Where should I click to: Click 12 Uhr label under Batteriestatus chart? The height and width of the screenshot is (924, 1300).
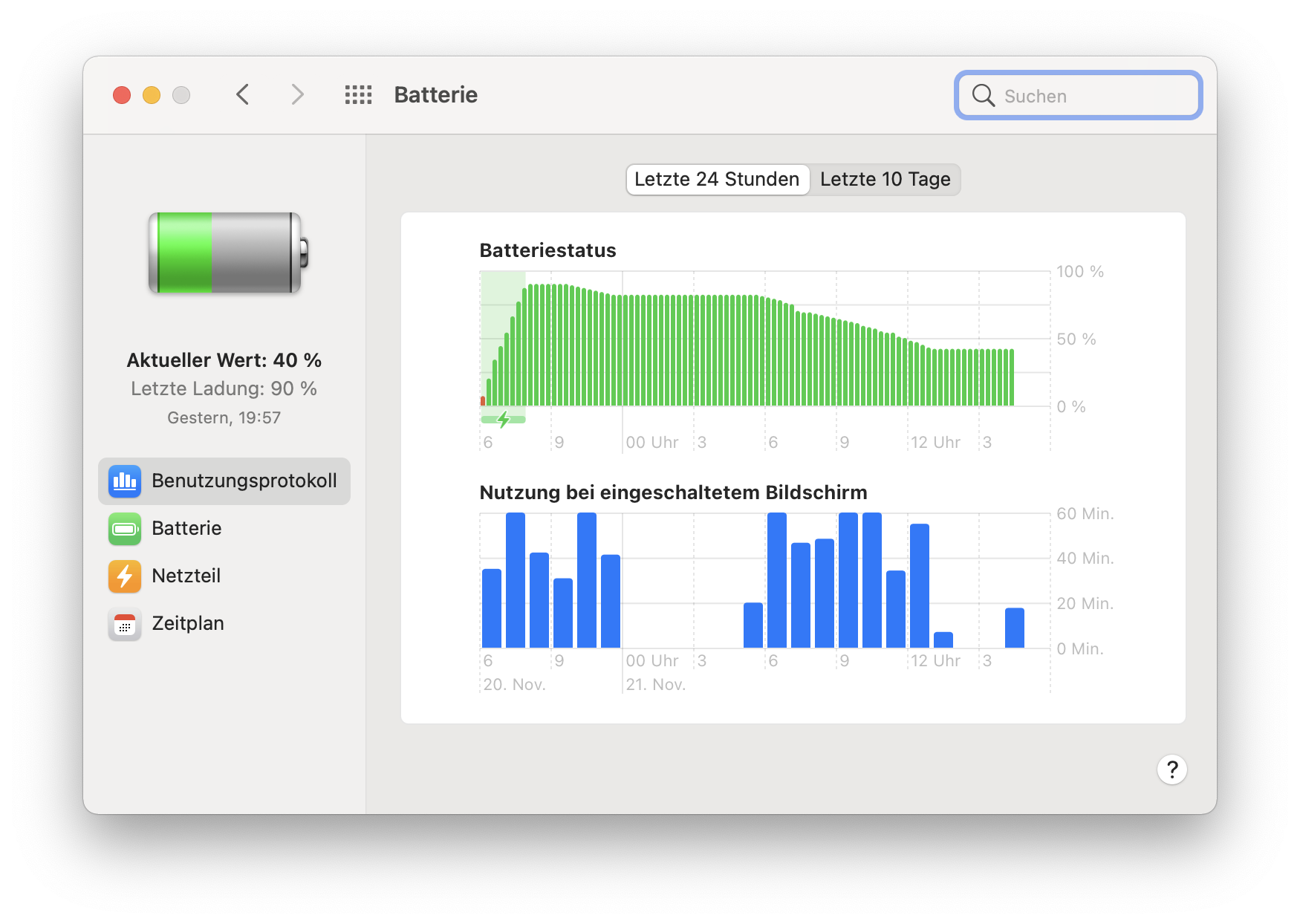pyautogui.click(x=936, y=443)
